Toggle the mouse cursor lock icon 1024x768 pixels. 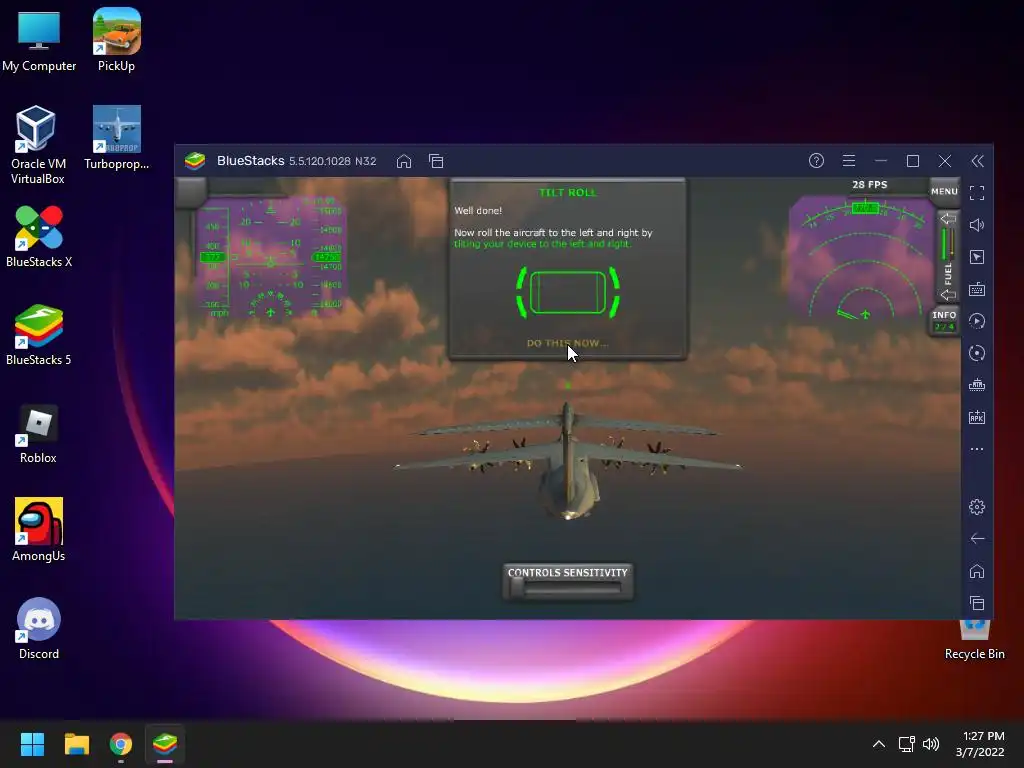pos(976,257)
